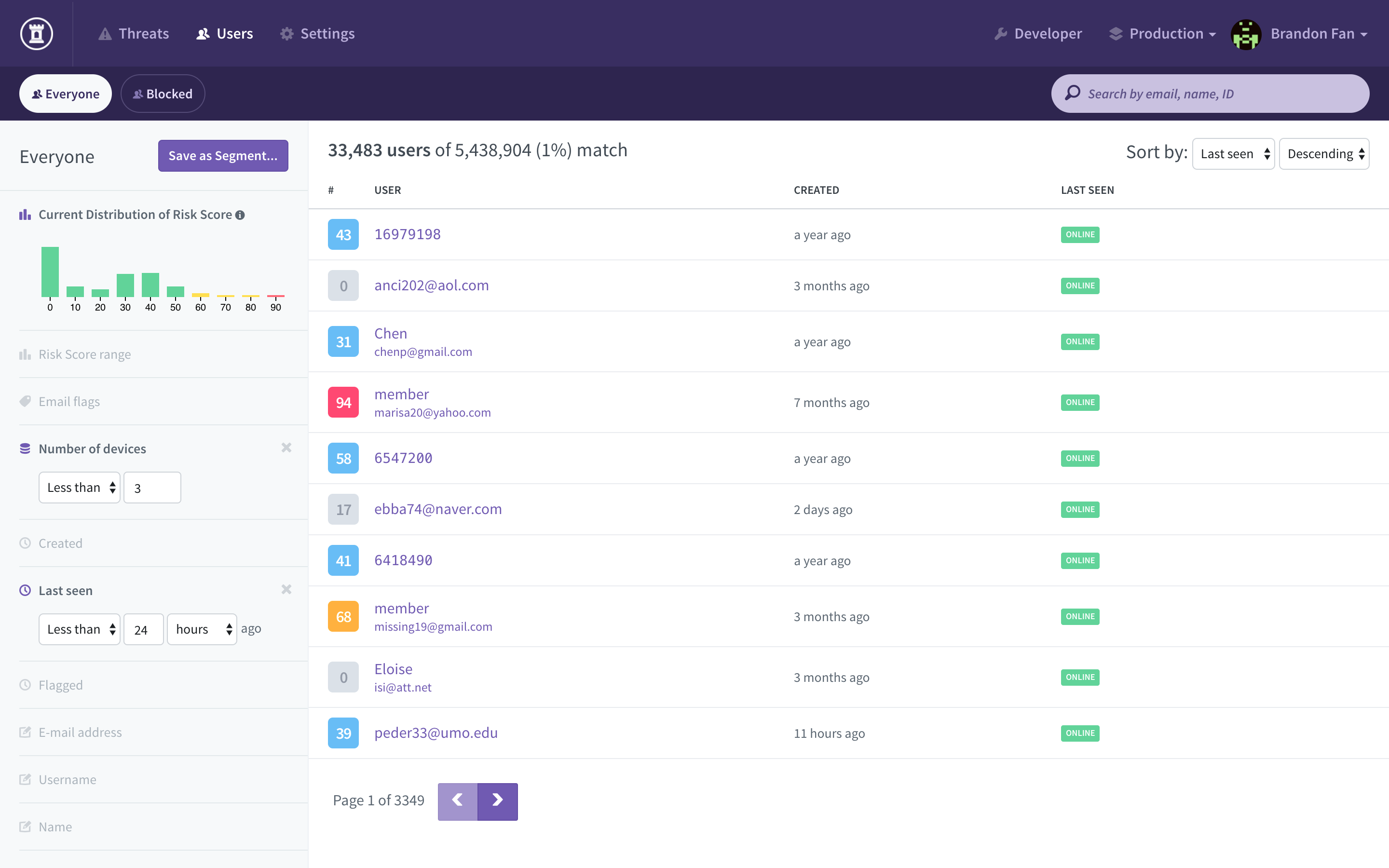Click the Last seen value field showing 24
The height and width of the screenshot is (868, 1389).
[x=144, y=629]
